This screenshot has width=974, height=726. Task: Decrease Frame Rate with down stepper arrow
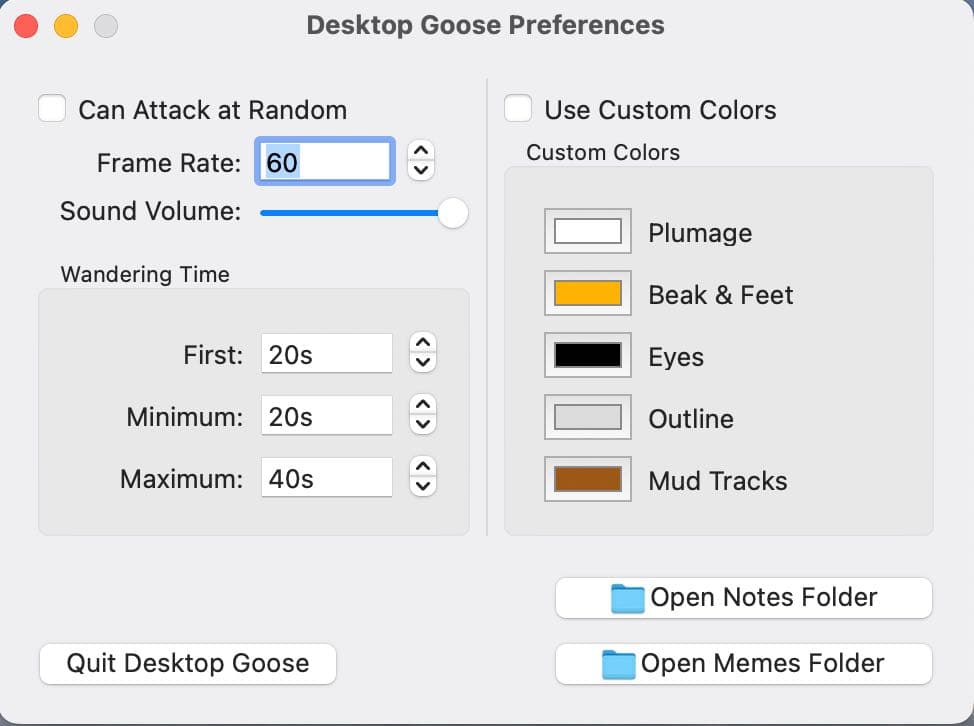tap(421, 170)
